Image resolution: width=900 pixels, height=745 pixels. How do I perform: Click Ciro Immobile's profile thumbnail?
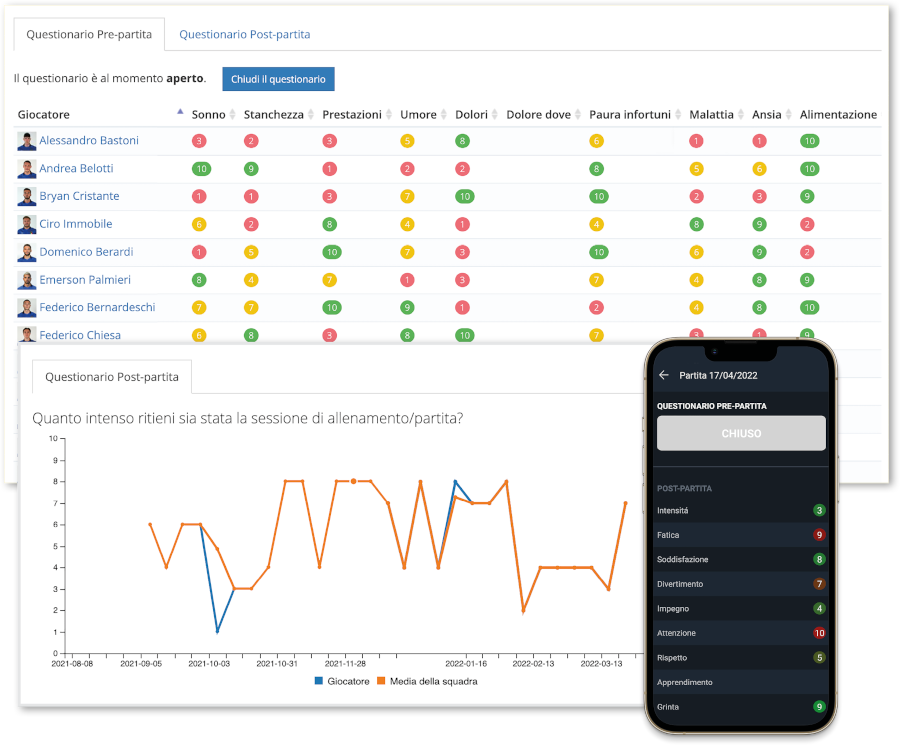pos(26,224)
